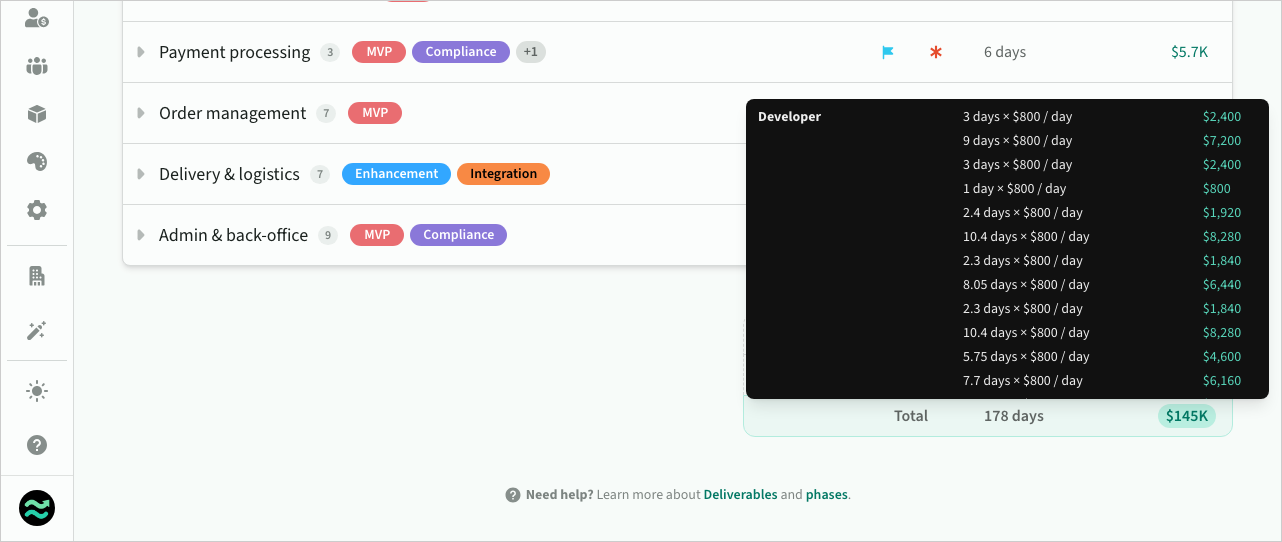Open the company building sidebar icon
Screen dimensions: 1282x542
(37, 277)
